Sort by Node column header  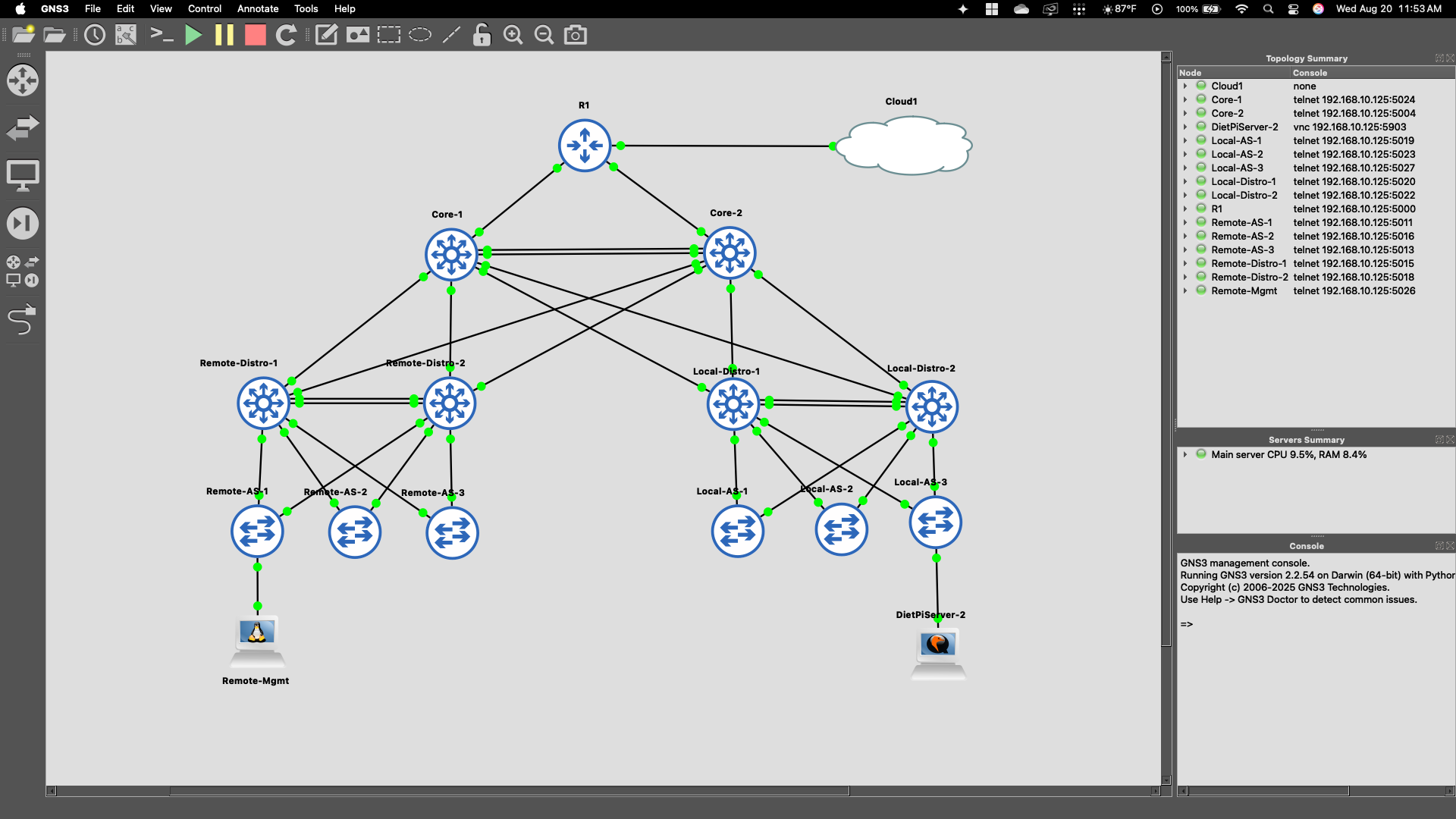click(x=1234, y=73)
